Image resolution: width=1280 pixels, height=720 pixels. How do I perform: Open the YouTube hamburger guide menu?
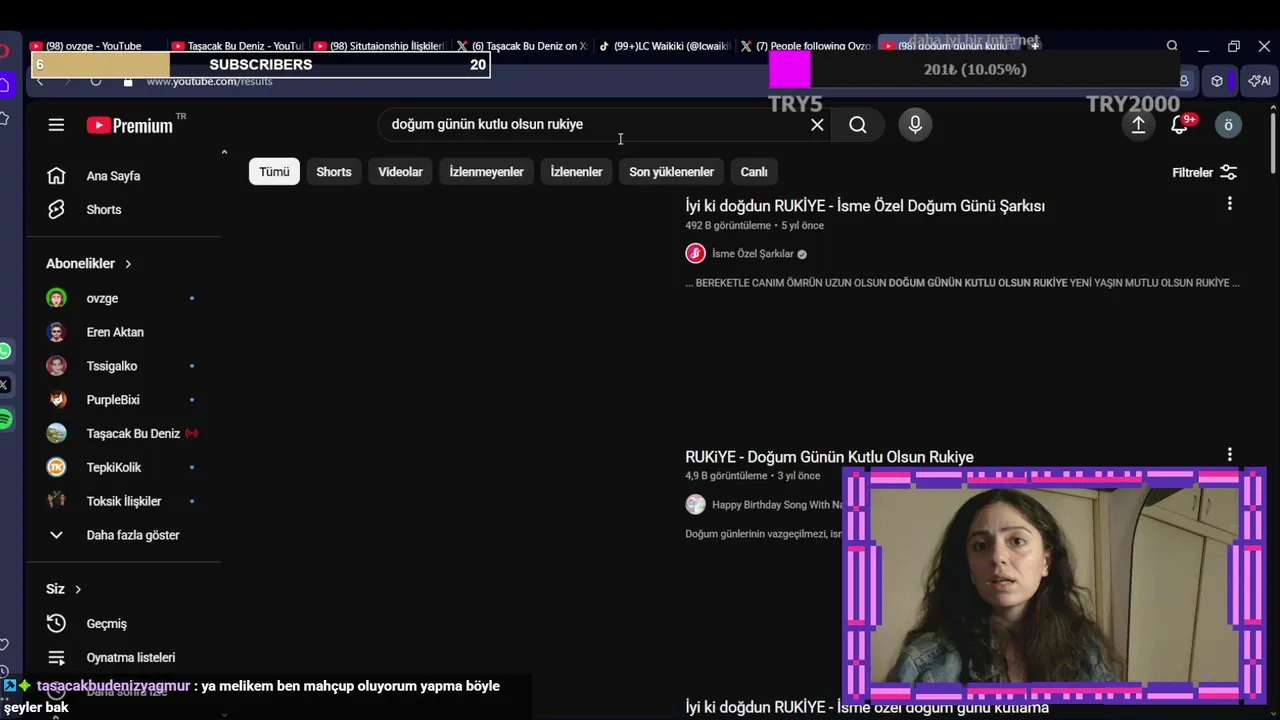click(x=56, y=125)
